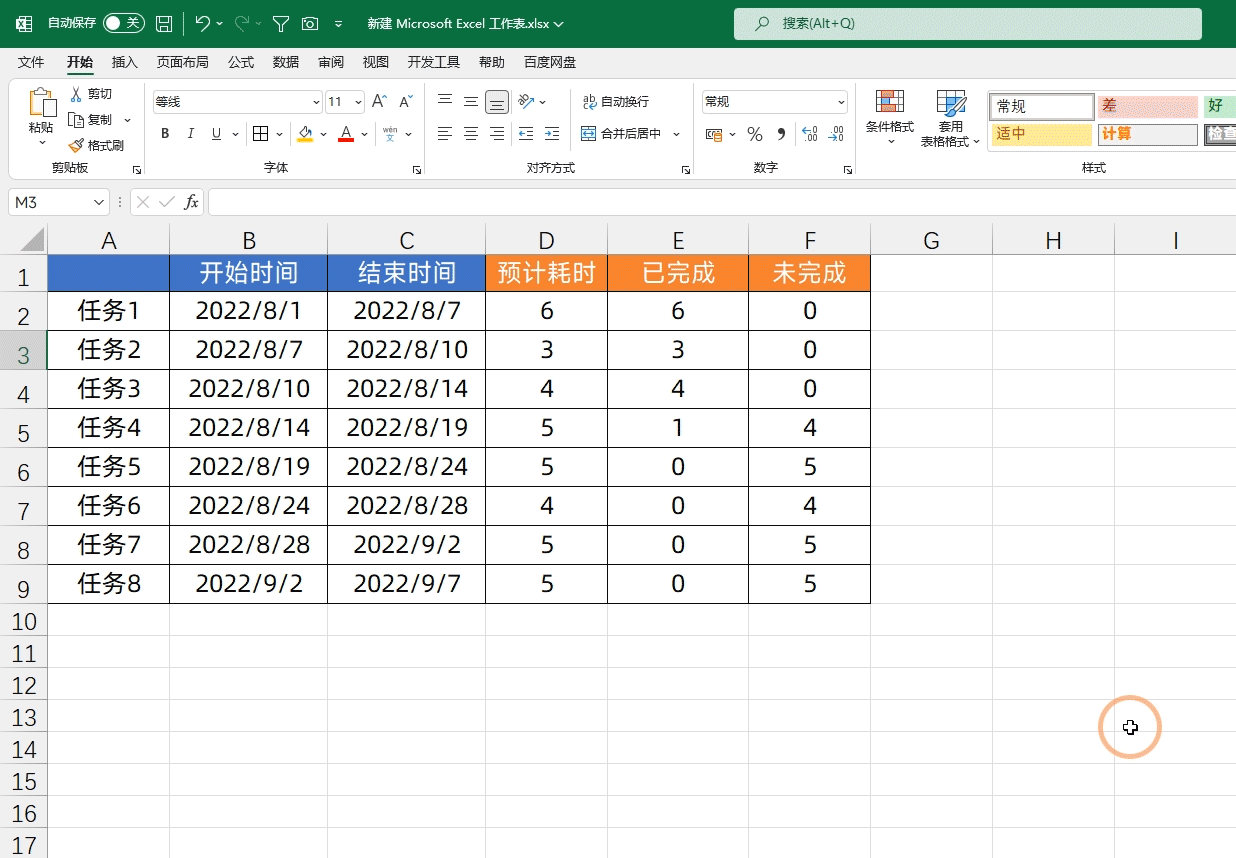Click the increase font size icon
Image resolution: width=1236 pixels, height=858 pixels.
(x=379, y=102)
